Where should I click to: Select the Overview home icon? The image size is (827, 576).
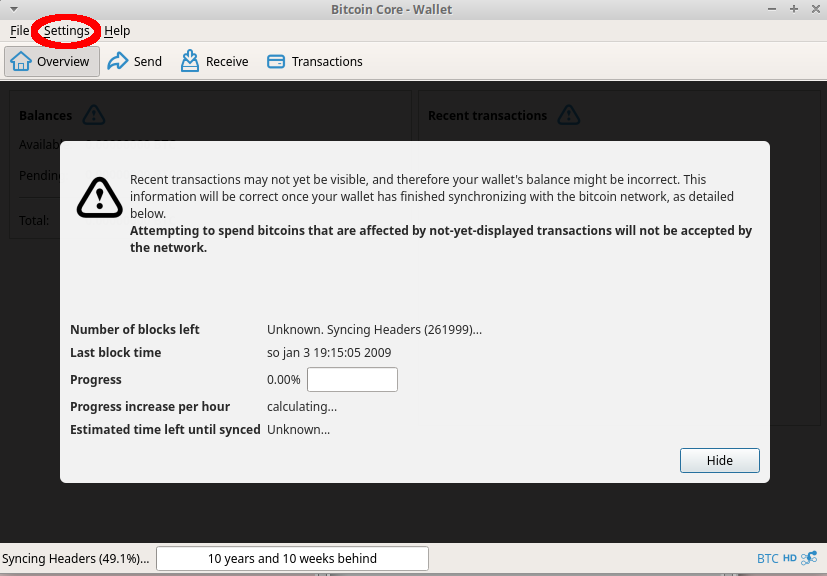tap(22, 61)
